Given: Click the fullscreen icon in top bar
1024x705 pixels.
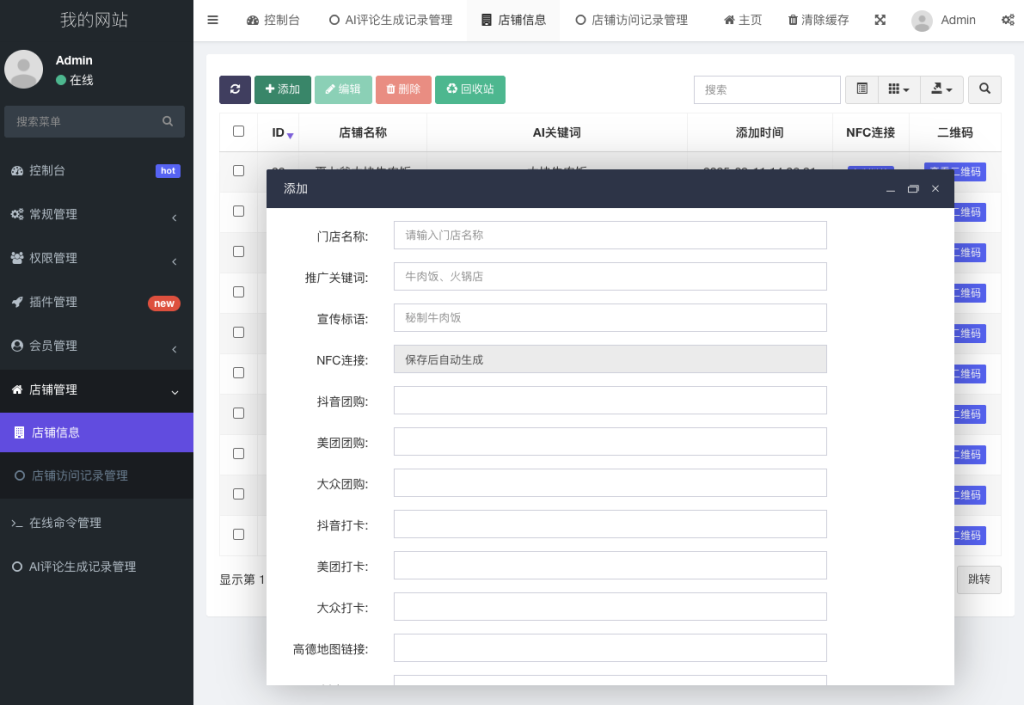Looking at the screenshot, I should pos(880,20).
